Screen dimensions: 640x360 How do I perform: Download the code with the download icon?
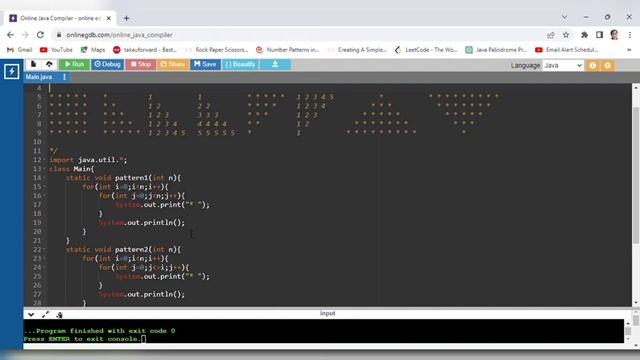tap(275, 64)
